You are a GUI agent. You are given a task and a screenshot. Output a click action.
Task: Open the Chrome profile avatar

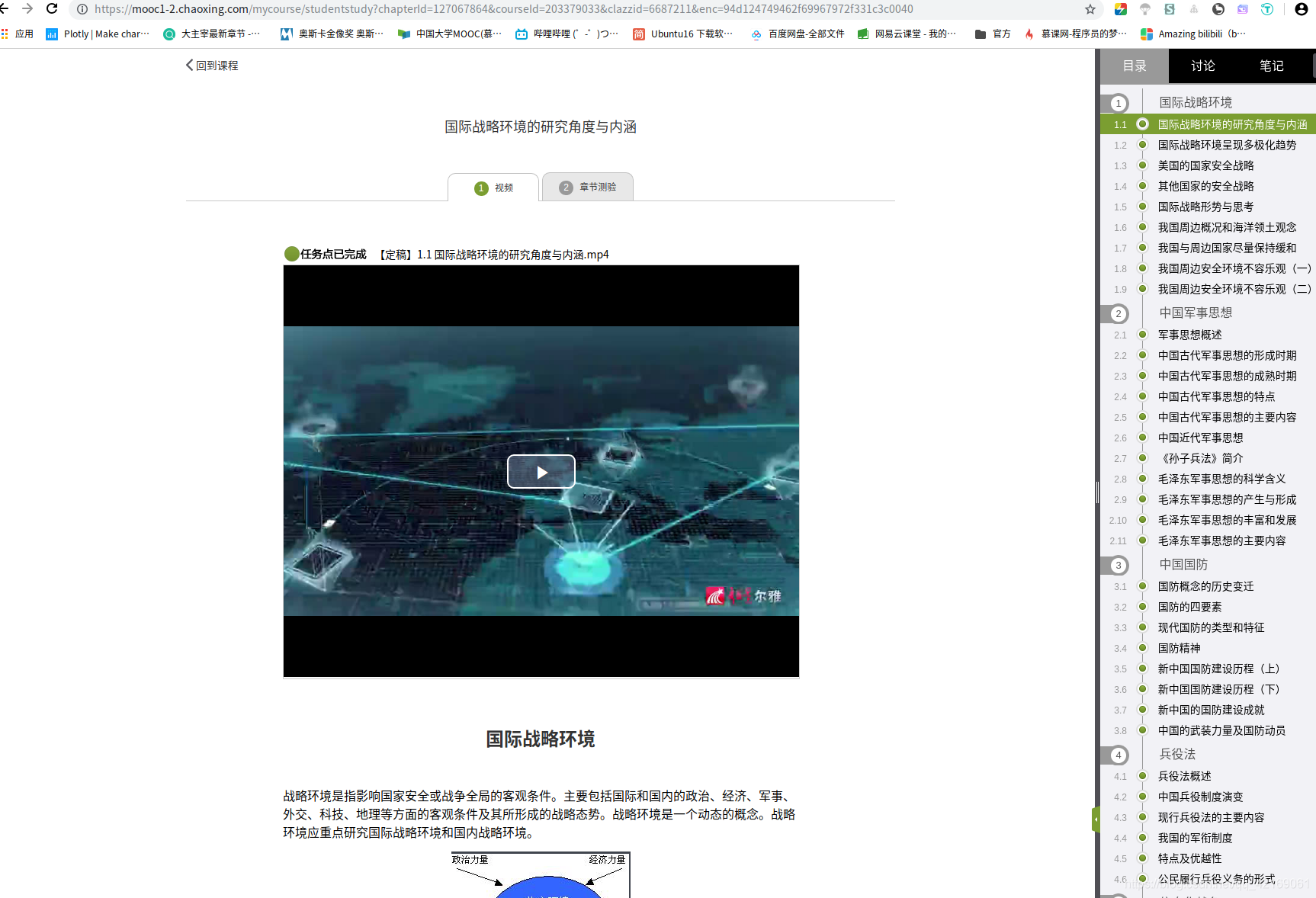point(1302,9)
